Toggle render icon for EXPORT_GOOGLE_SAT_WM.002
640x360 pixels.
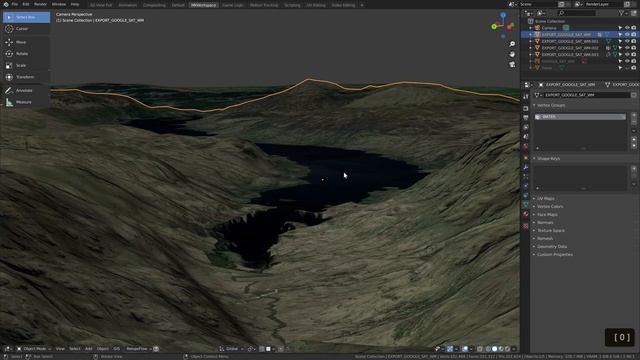click(x=634, y=48)
